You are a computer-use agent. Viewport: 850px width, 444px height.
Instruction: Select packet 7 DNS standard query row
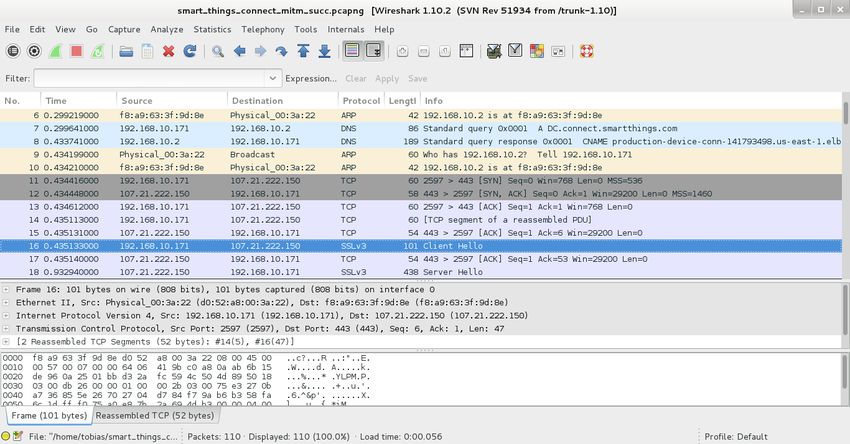click(x=421, y=128)
